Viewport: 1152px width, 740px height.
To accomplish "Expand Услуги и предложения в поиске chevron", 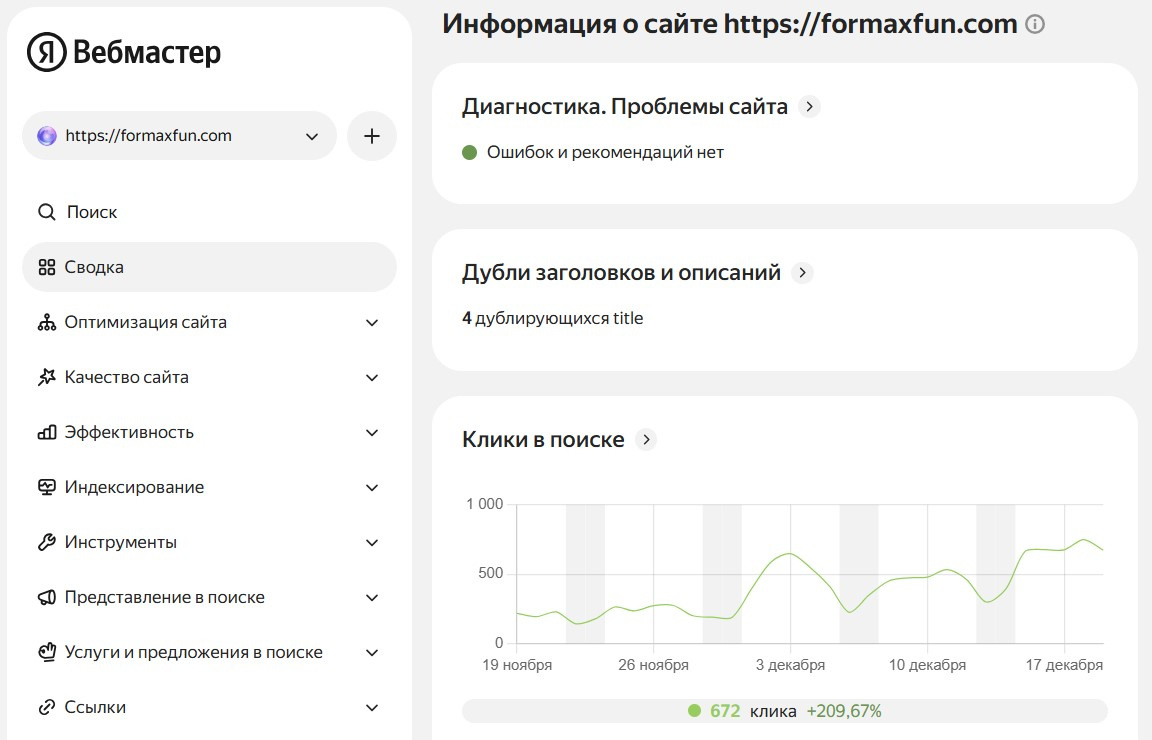I will click(372, 653).
